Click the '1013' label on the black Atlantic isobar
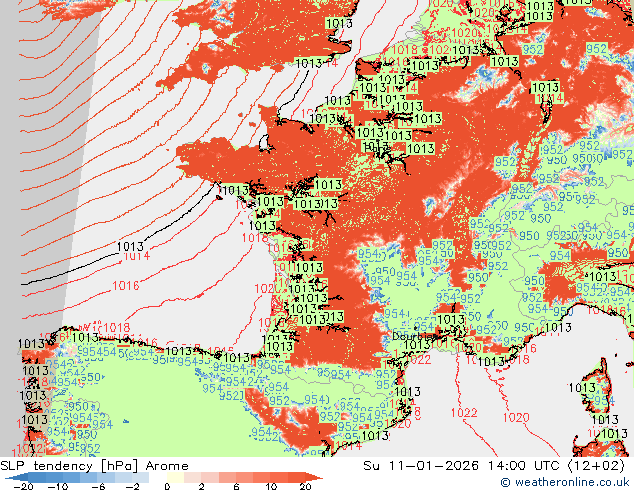 (x=130, y=246)
